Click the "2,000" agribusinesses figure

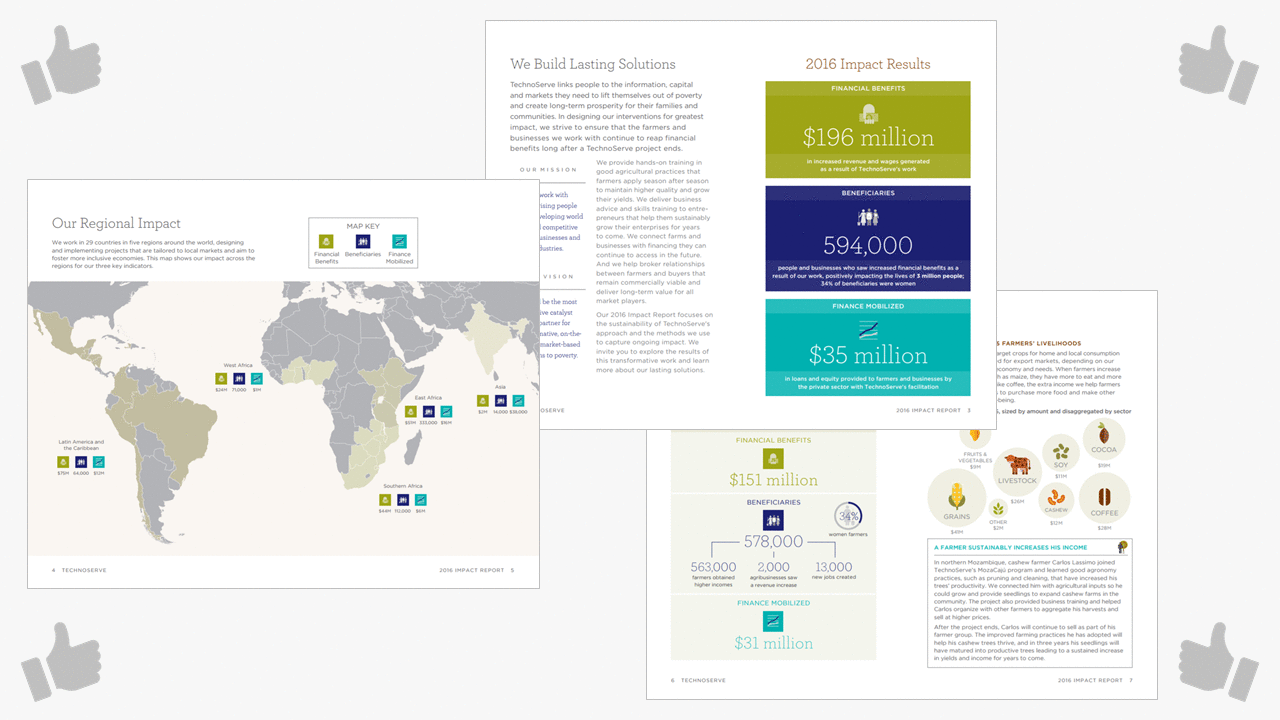[x=773, y=567]
